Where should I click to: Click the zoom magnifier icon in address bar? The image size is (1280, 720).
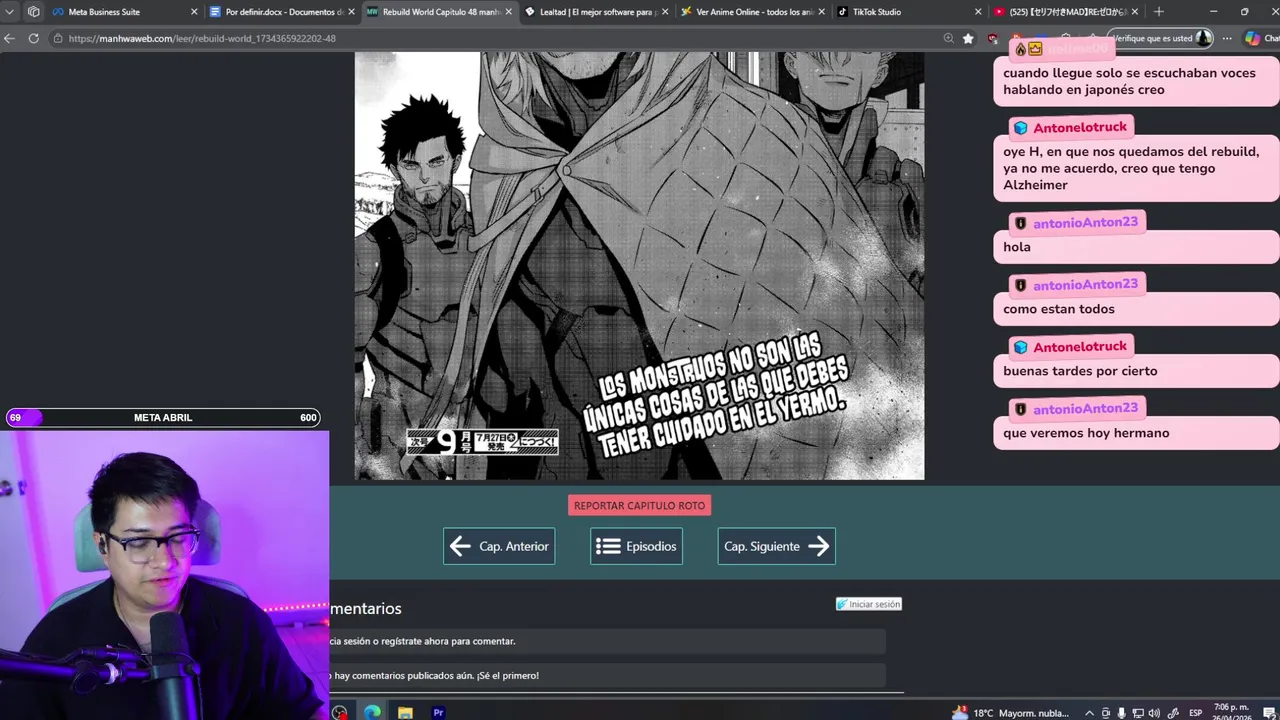[948, 38]
